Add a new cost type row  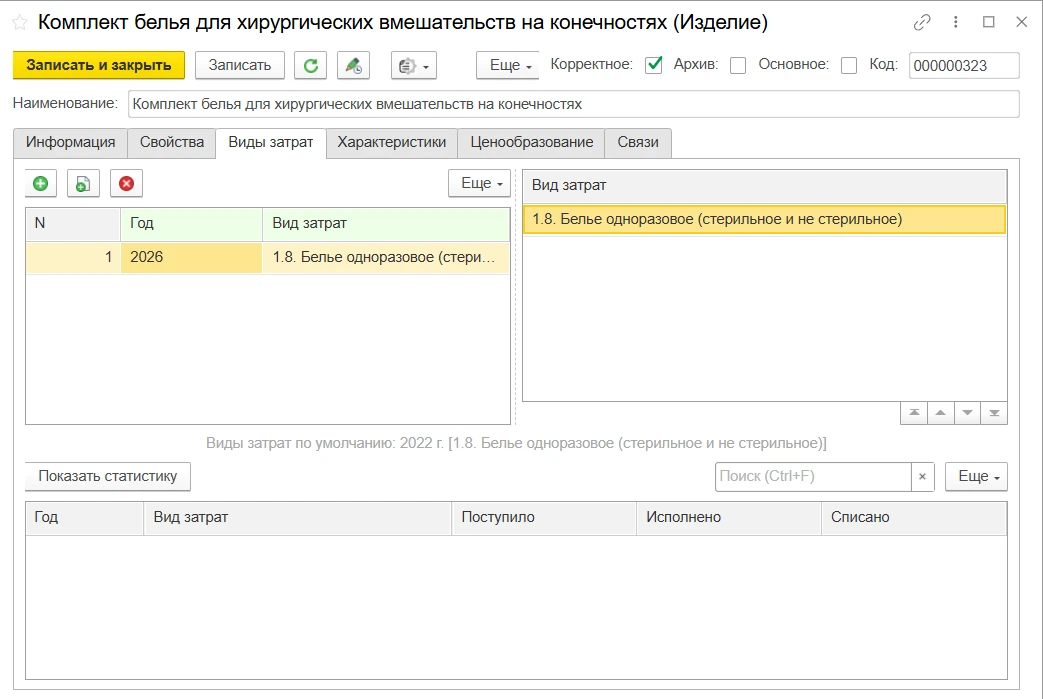click(41, 183)
